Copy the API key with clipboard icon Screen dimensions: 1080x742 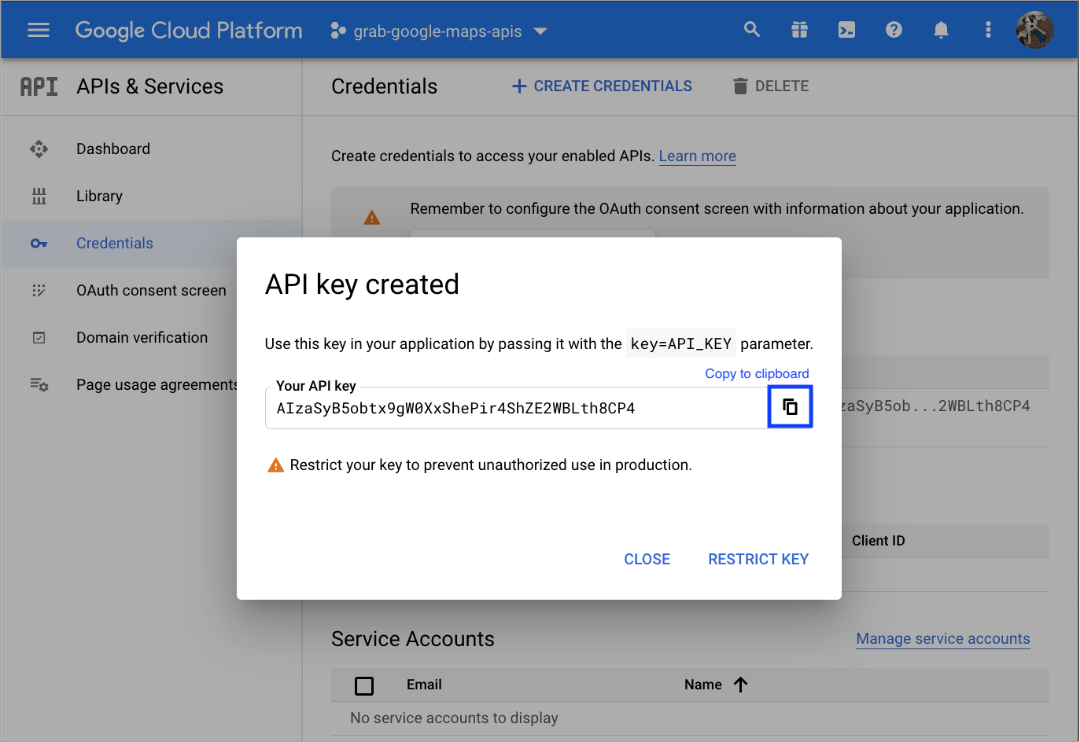(790, 407)
